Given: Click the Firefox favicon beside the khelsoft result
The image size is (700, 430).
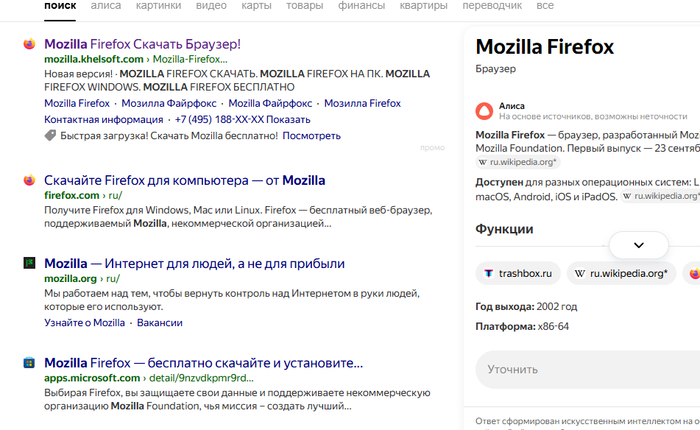Looking at the screenshot, I should click(29, 45).
